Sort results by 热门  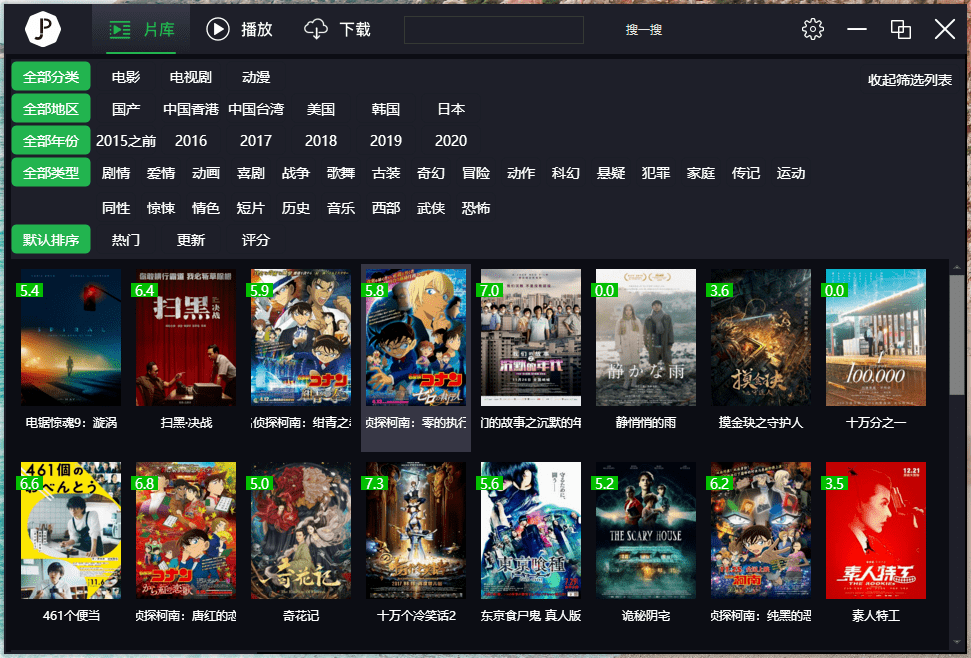[127, 239]
